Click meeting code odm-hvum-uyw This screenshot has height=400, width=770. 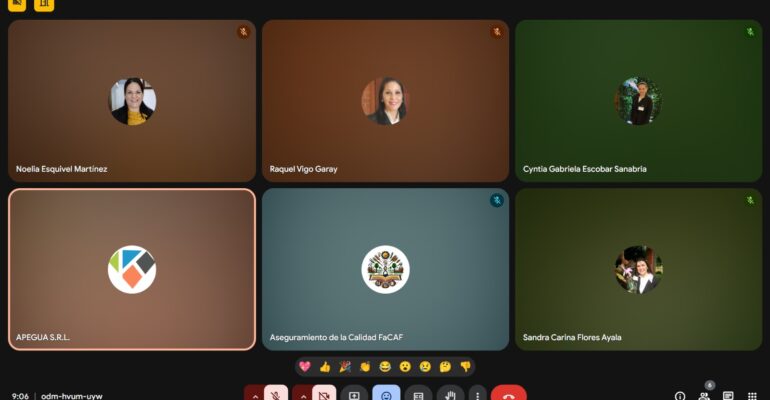pyautogui.click(x=72, y=396)
